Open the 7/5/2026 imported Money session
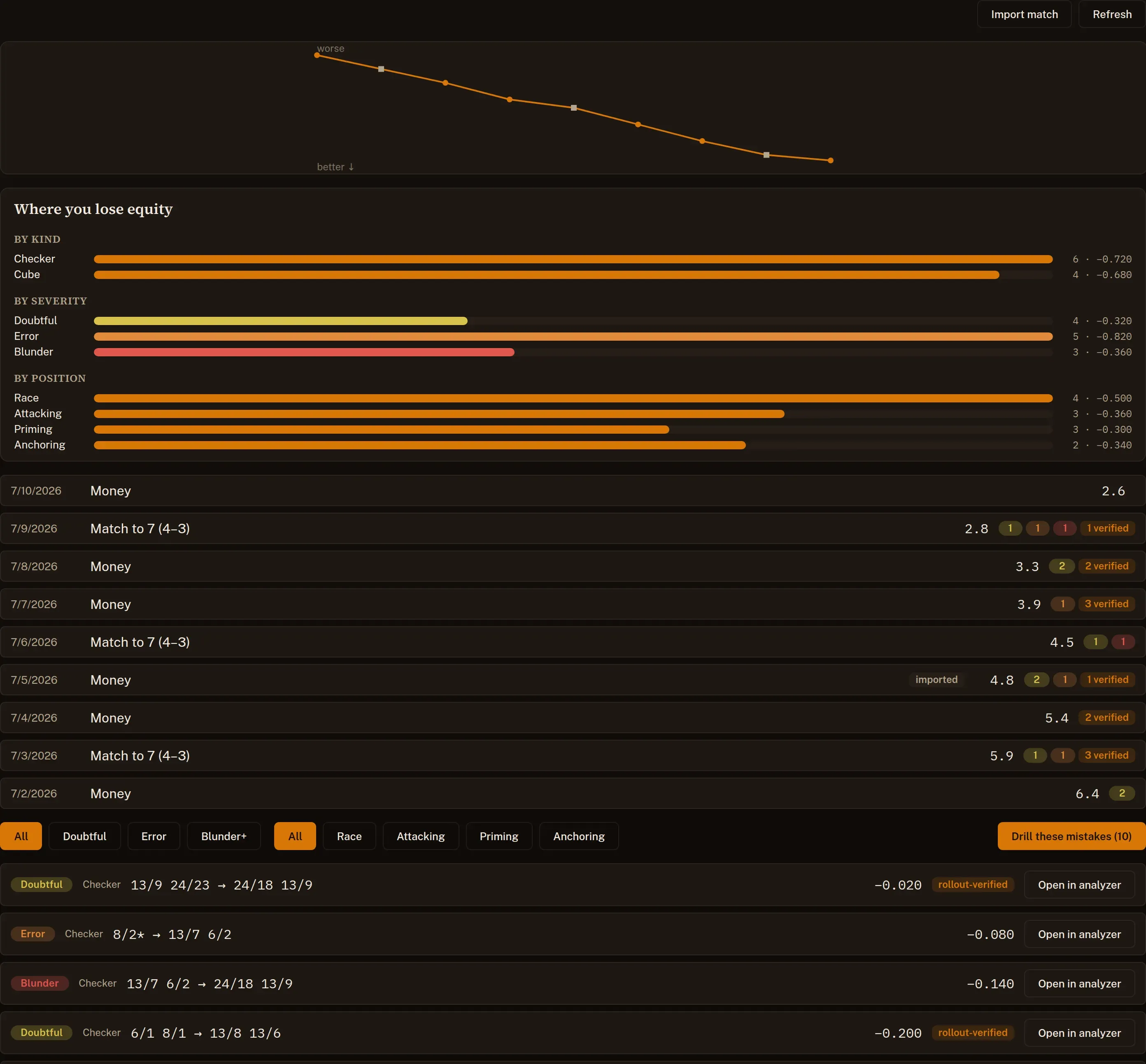The width and height of the screenshot is (1146, 1064). click(x=573, y=680)
